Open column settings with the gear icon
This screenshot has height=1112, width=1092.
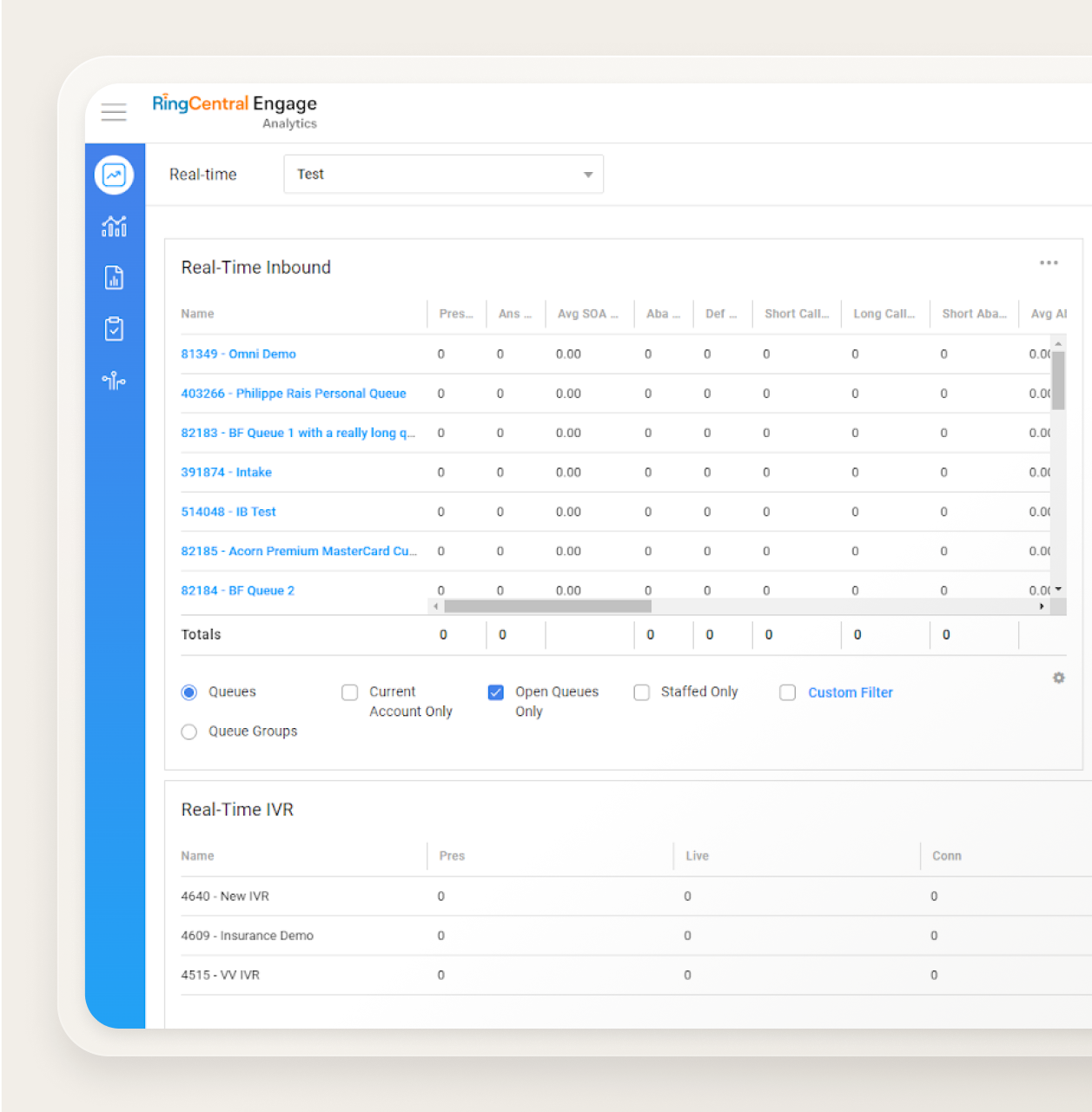1058,678
